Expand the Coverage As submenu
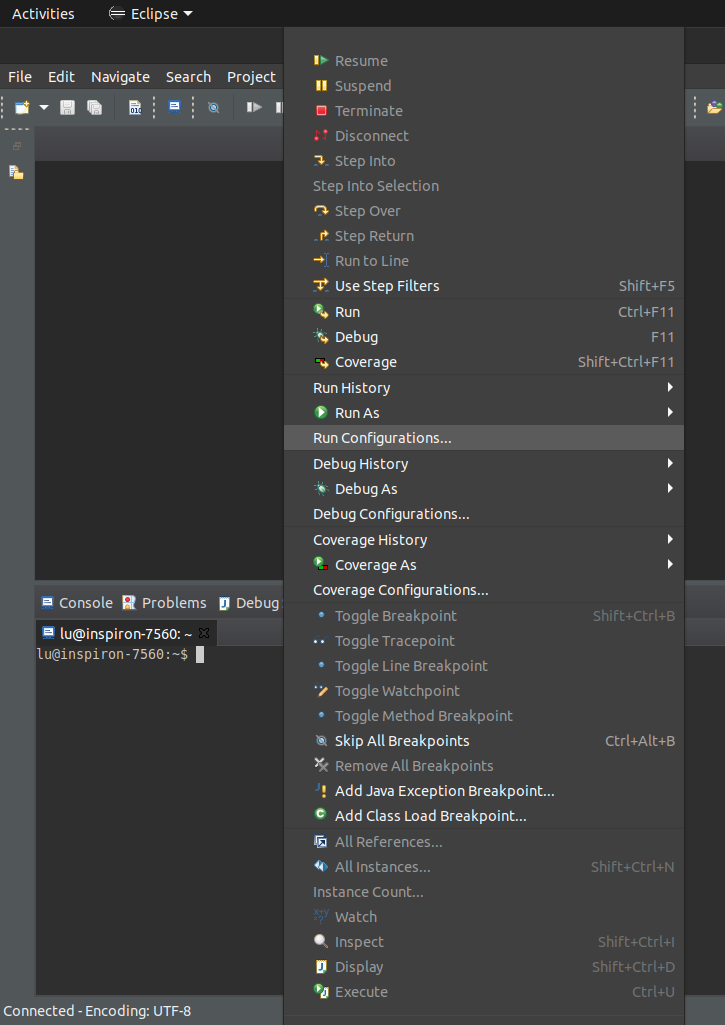 pyautogui.click(x=484, y=565)
